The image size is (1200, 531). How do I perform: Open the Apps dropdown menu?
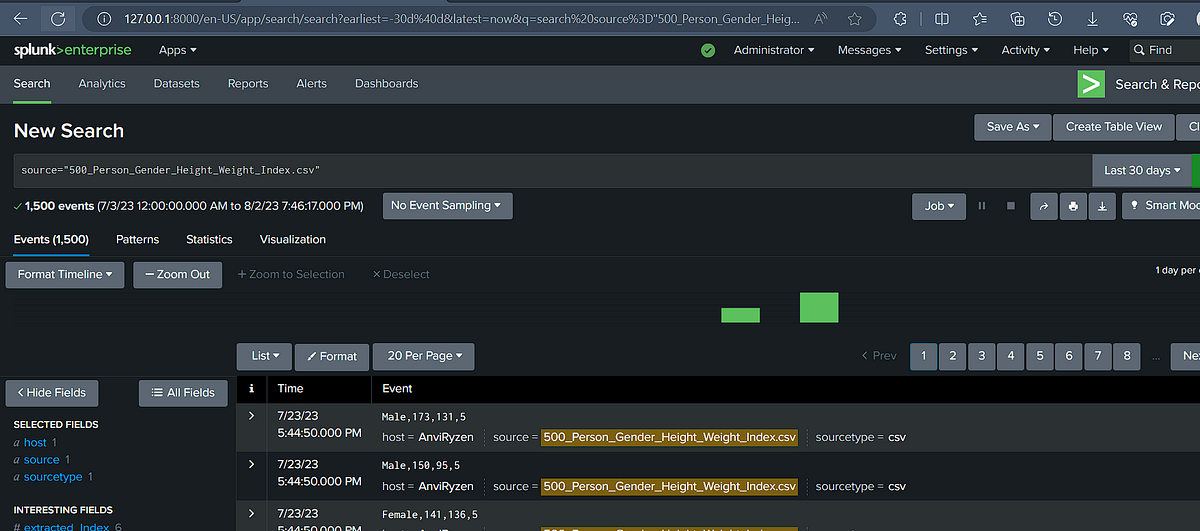[178, 50]
